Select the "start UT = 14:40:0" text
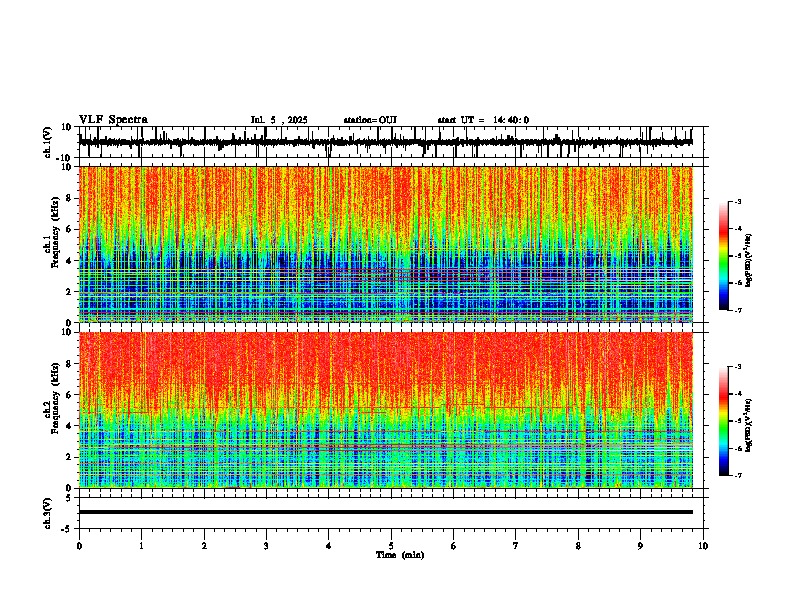 [x=483, y=120]
